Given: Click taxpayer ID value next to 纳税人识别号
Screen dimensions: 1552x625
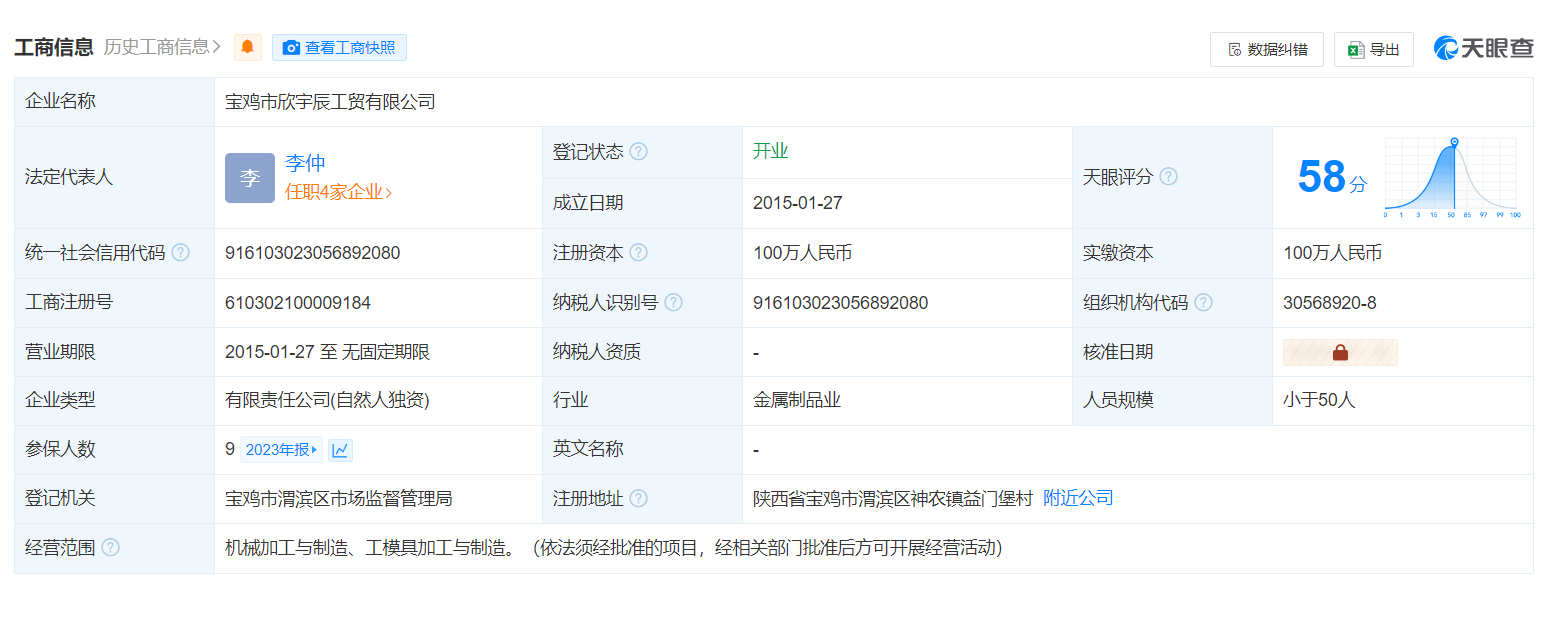Looking at the screenshot, I should 841,303.
